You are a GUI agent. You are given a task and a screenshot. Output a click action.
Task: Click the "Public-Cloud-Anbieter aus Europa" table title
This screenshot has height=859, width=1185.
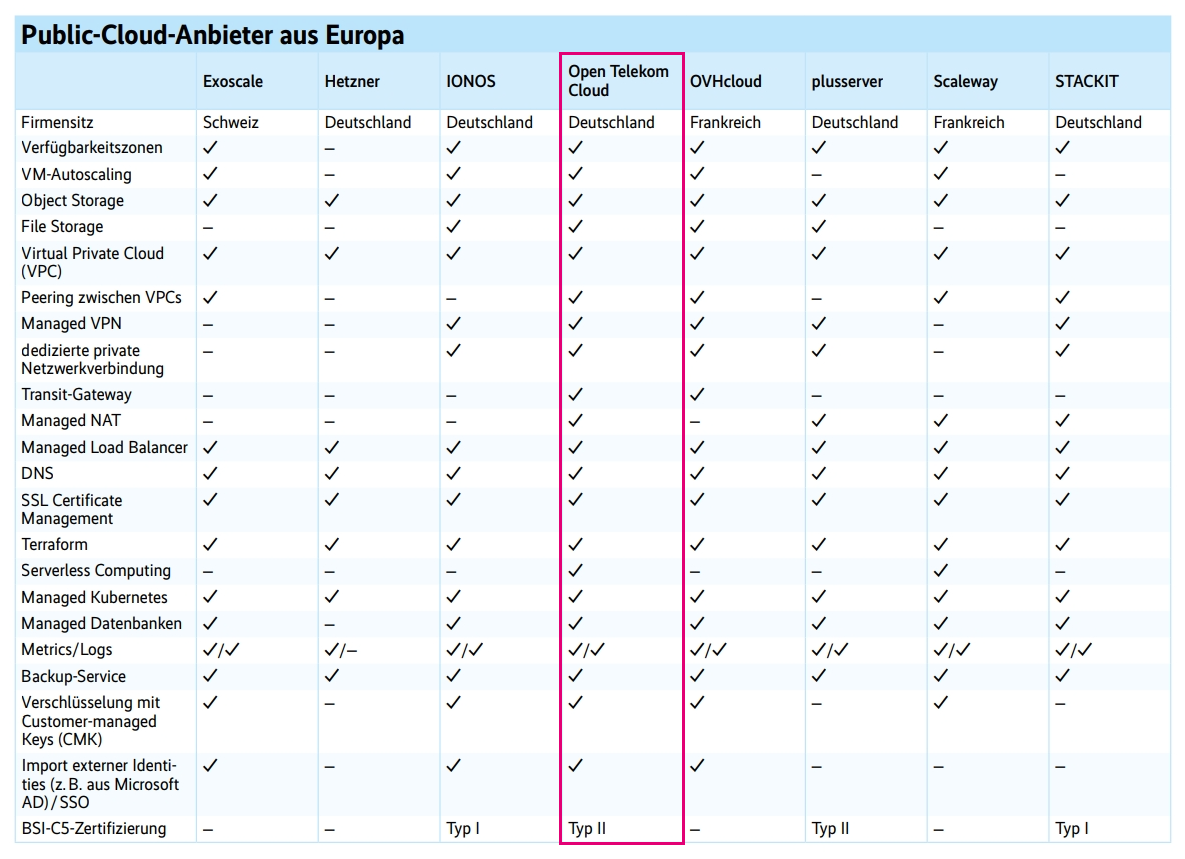pos(213,35)
